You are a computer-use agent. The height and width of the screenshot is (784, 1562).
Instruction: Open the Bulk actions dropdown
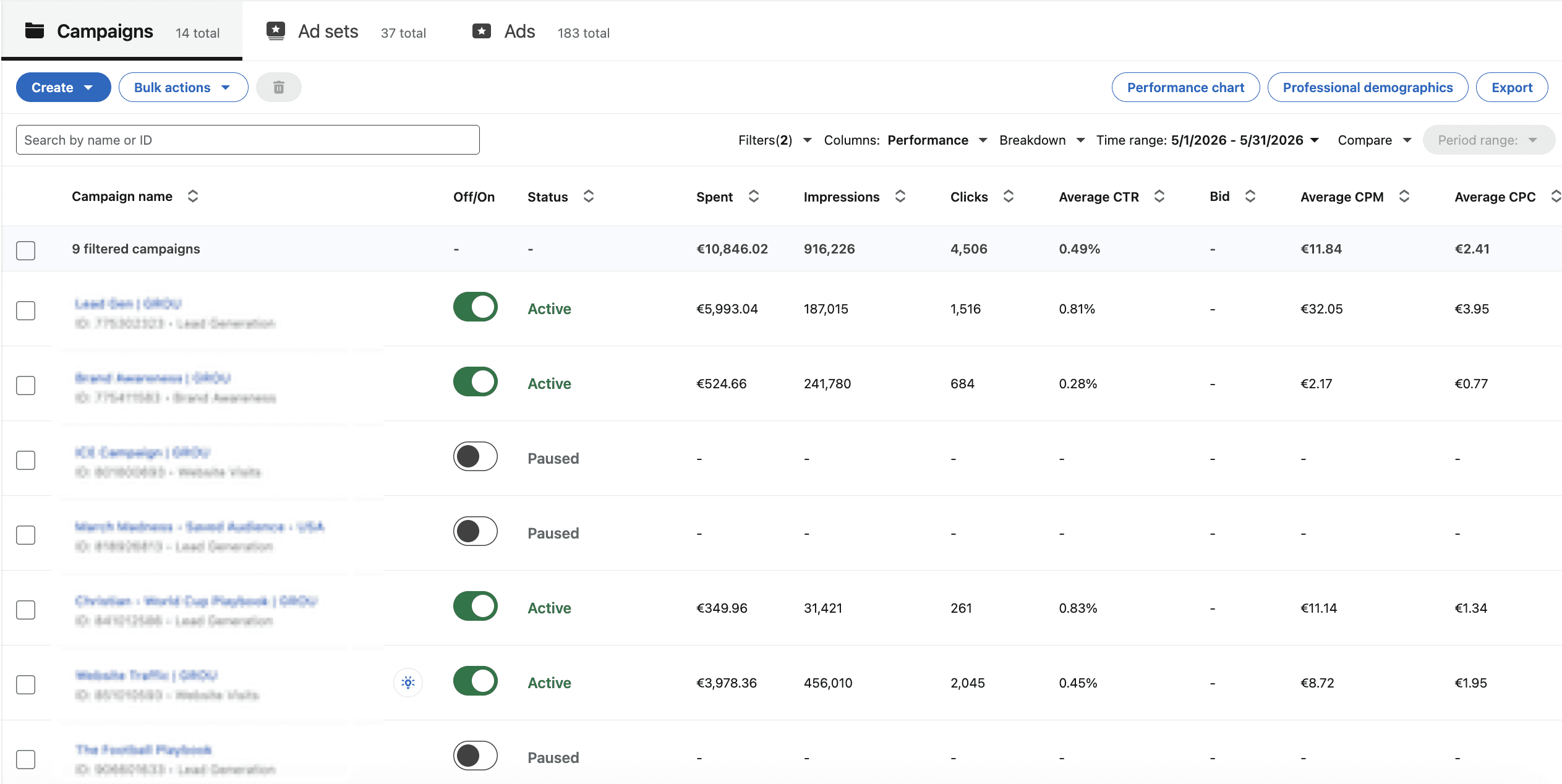coord(184,87)
